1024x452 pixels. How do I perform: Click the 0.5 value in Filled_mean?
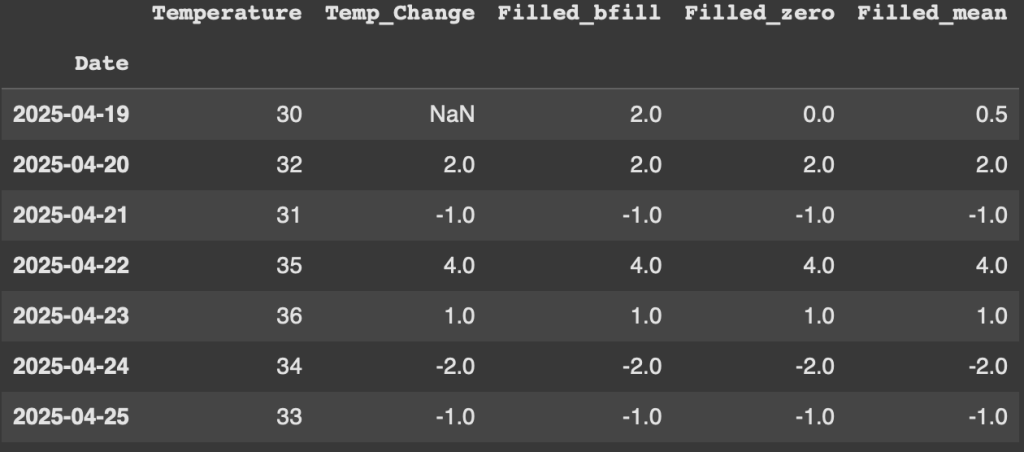pyautogui.click(x=992, y=115)
